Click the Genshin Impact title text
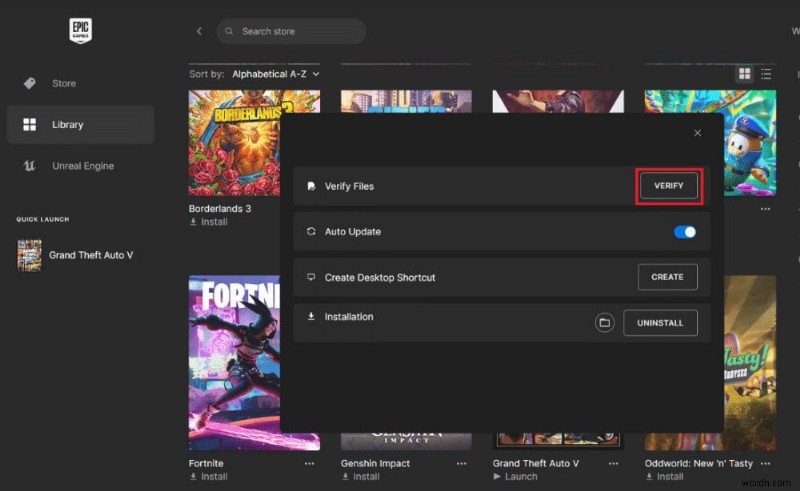This screenshot has height=491, width=800. 376,463
